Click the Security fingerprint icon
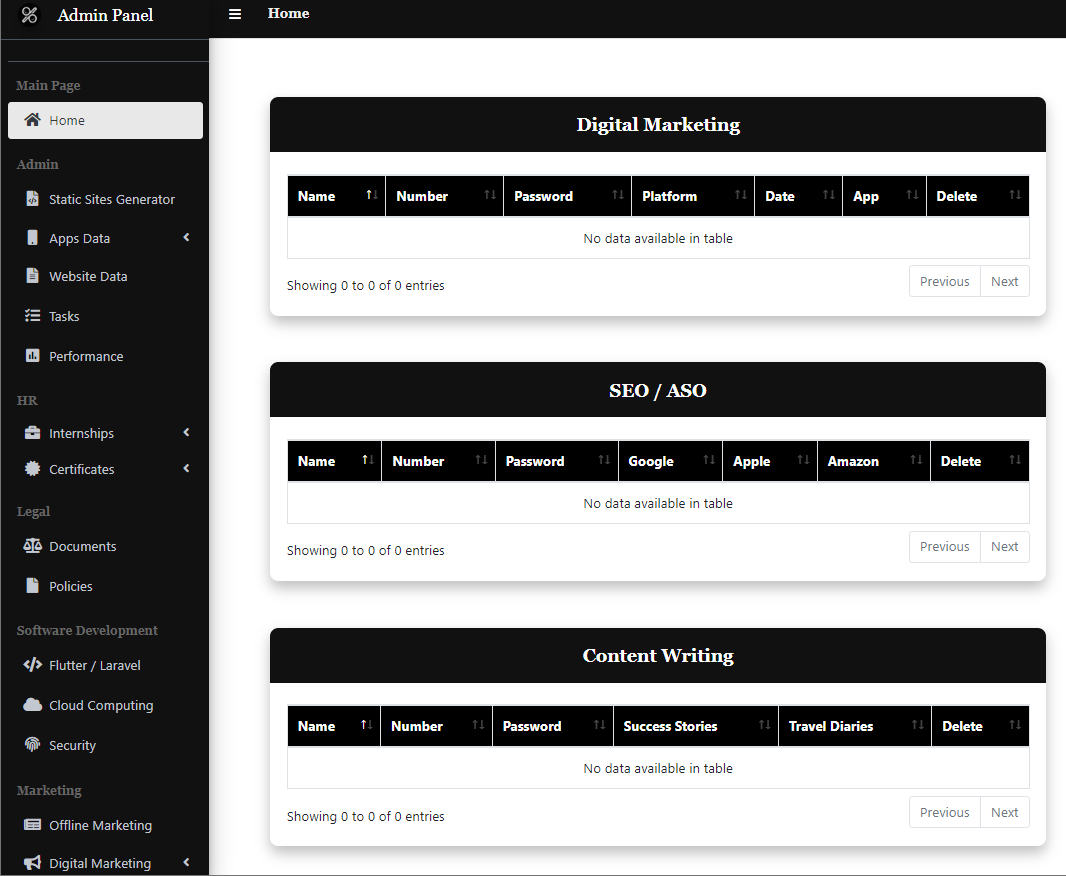This screenshot has height=876, width=1066. click(x=32, y=745)
